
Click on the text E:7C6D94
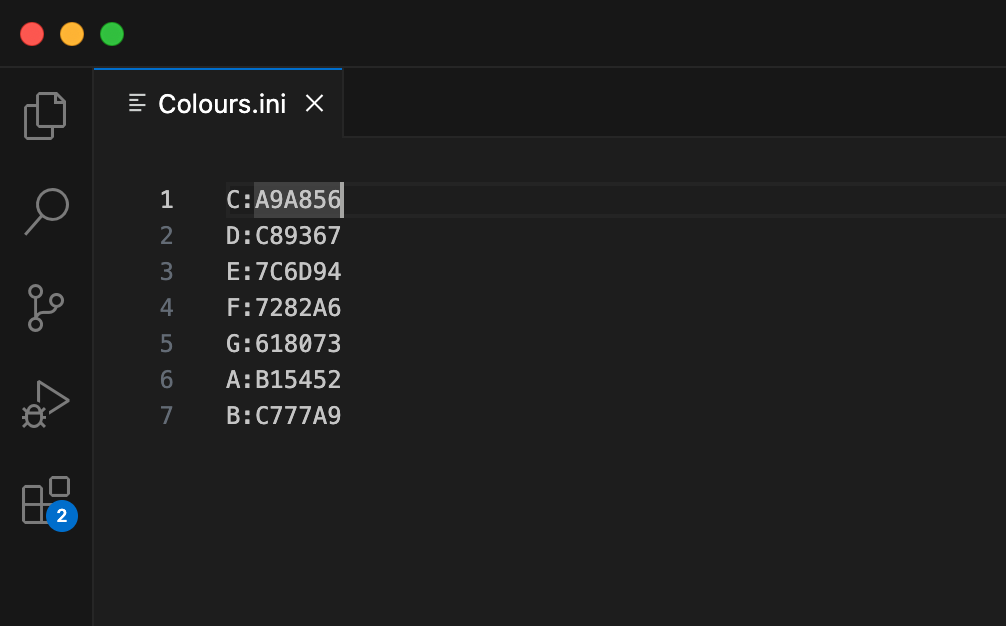click(284, 272)
